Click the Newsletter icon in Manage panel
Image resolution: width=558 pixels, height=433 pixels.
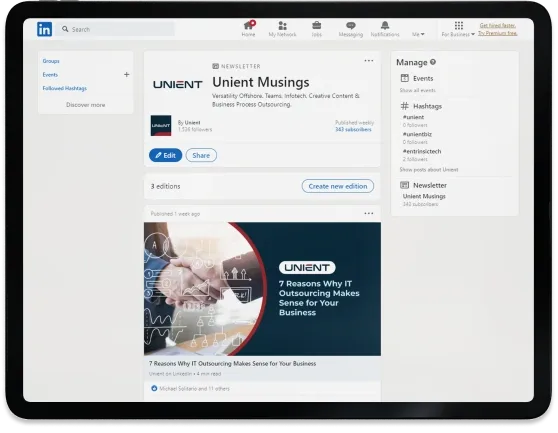[405, 185]
